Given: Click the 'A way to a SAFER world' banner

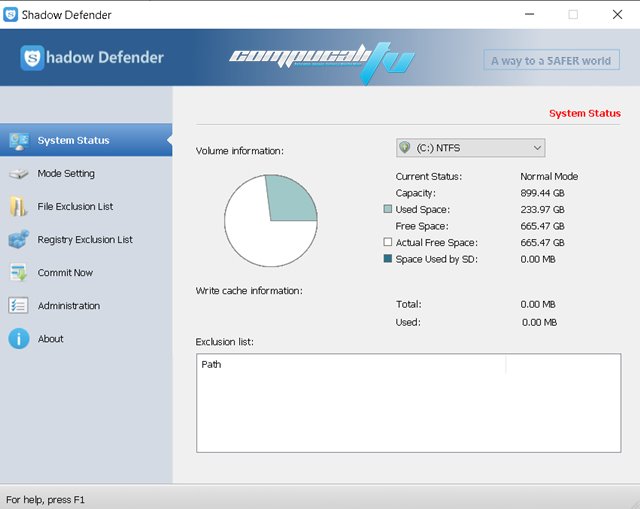Looking at the screenshot, I should (551, 60).
